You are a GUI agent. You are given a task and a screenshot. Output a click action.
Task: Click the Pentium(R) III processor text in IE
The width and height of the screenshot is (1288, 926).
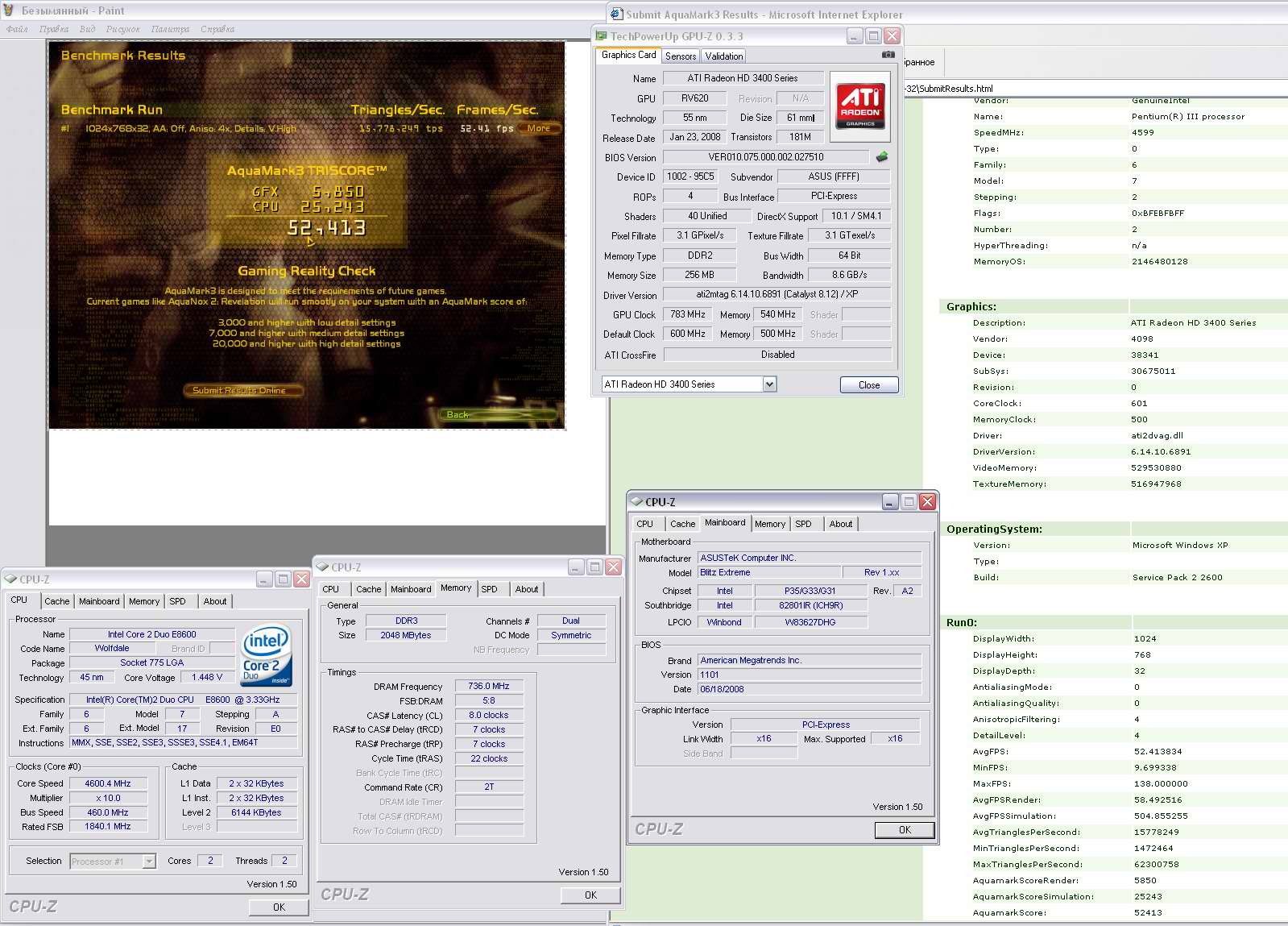point(1188,116)
